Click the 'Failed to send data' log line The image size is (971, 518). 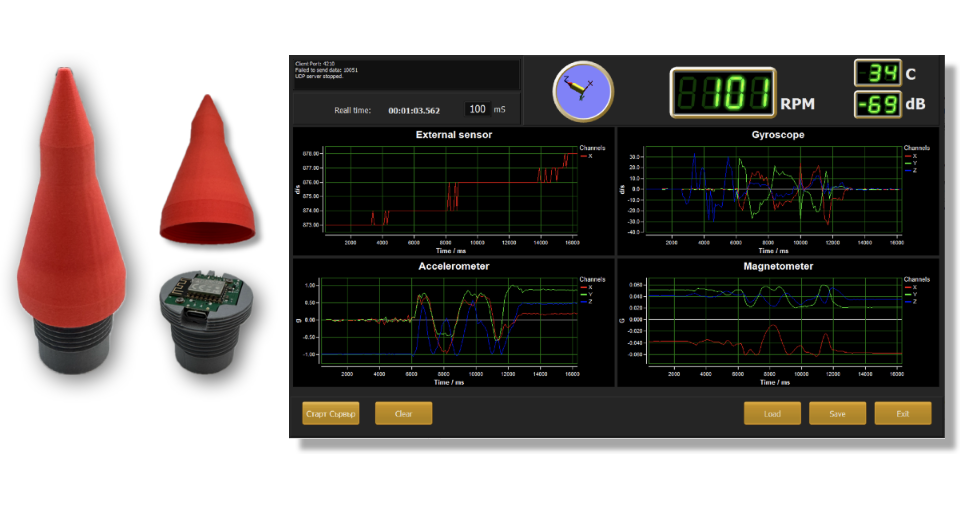[326, 70]
